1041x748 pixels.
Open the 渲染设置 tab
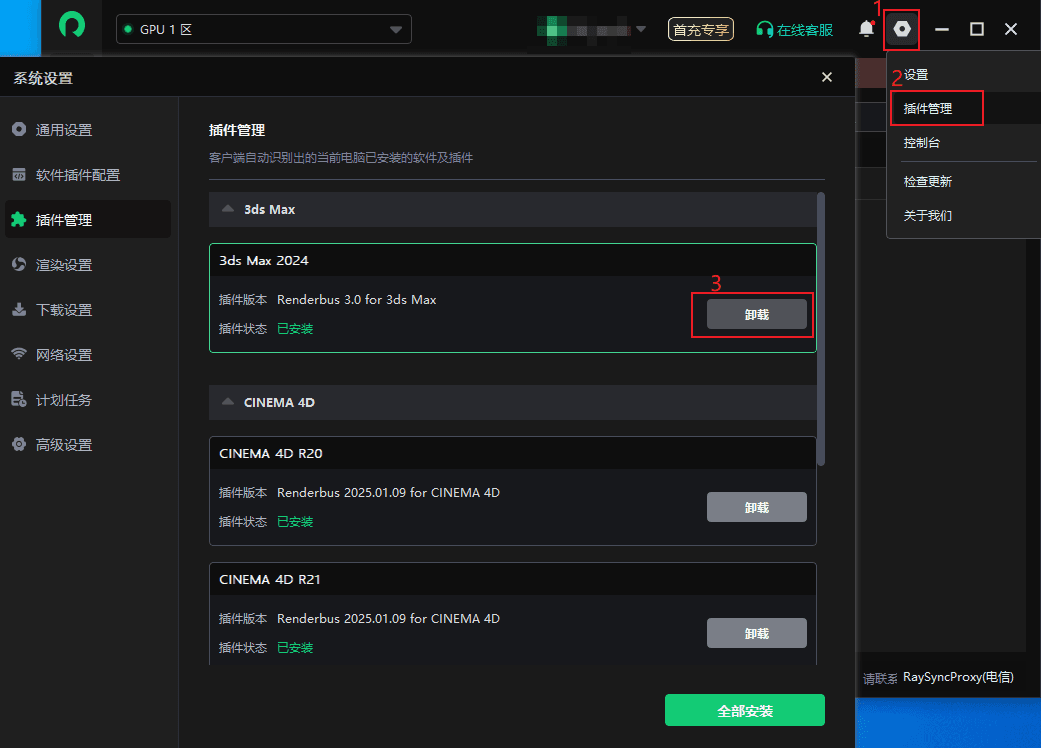[x=88, y=265]
